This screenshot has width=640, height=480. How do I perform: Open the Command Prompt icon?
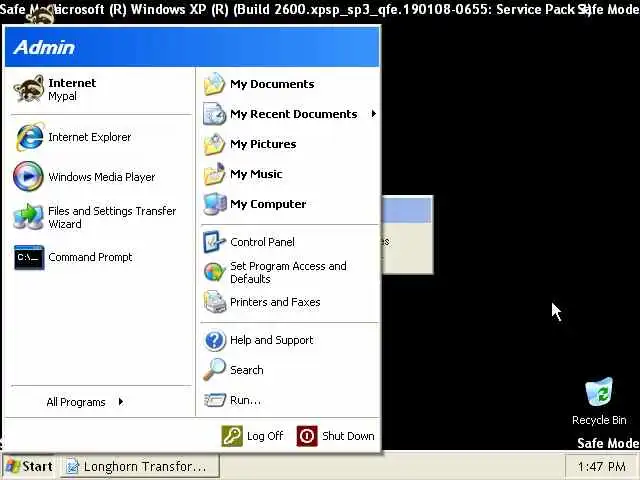pos(29,257)
